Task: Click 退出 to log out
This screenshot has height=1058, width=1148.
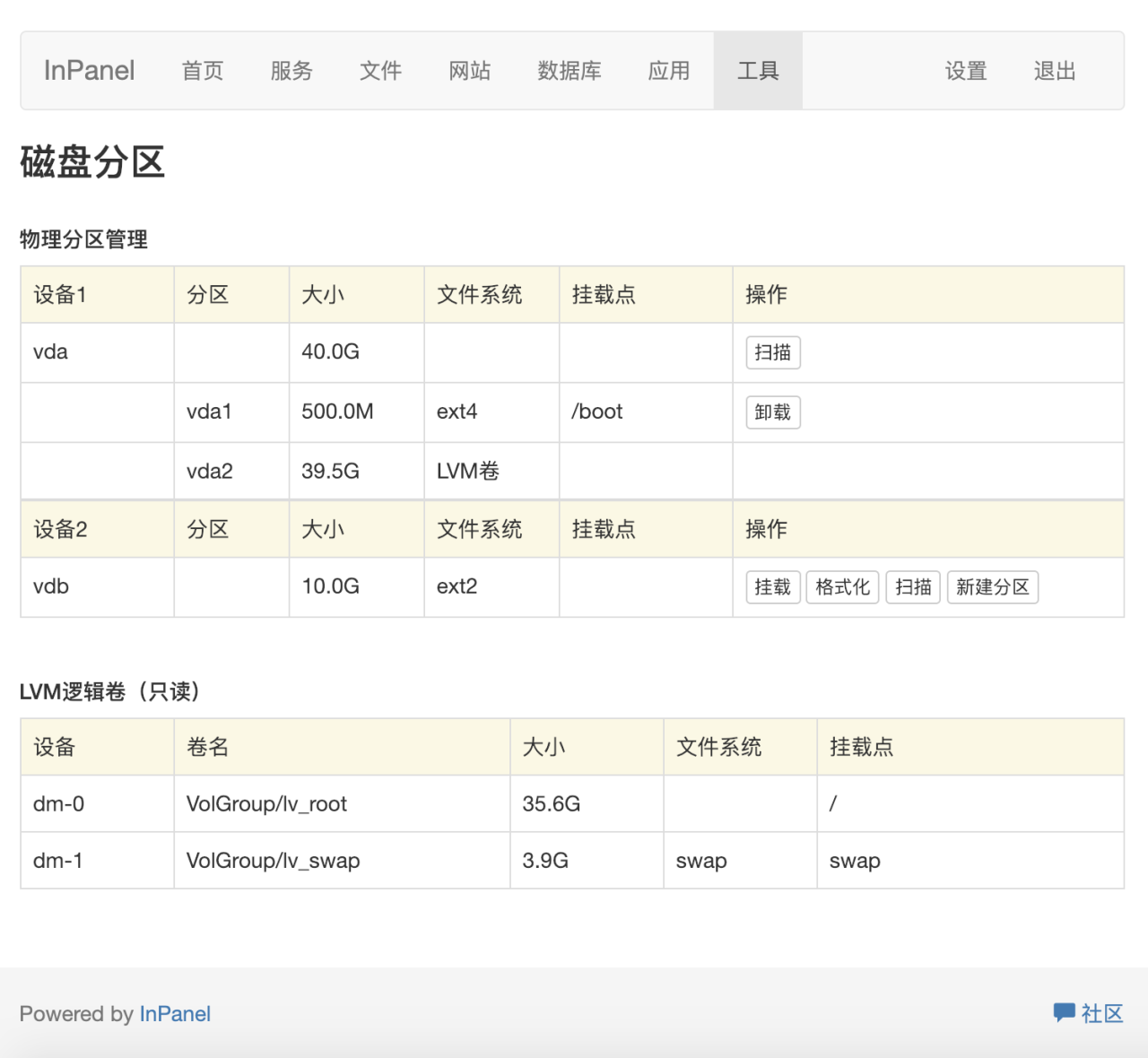Action: click(1054, 71)
